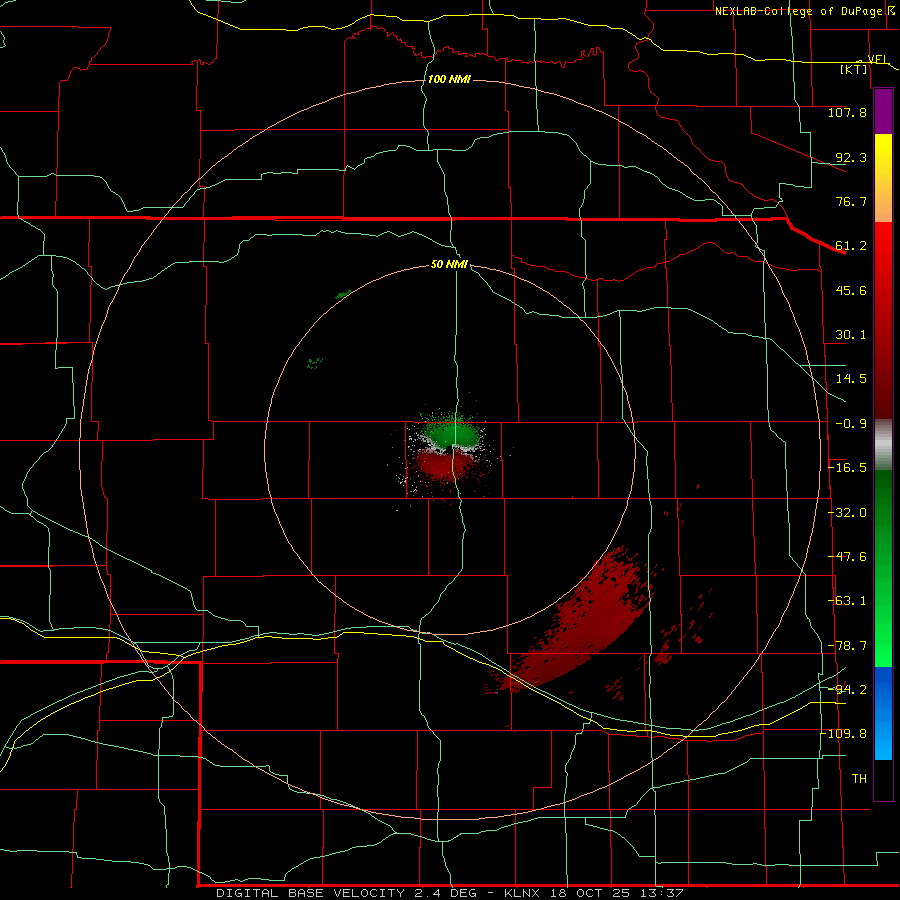Click the -94.2 scale value

[847, 690]
